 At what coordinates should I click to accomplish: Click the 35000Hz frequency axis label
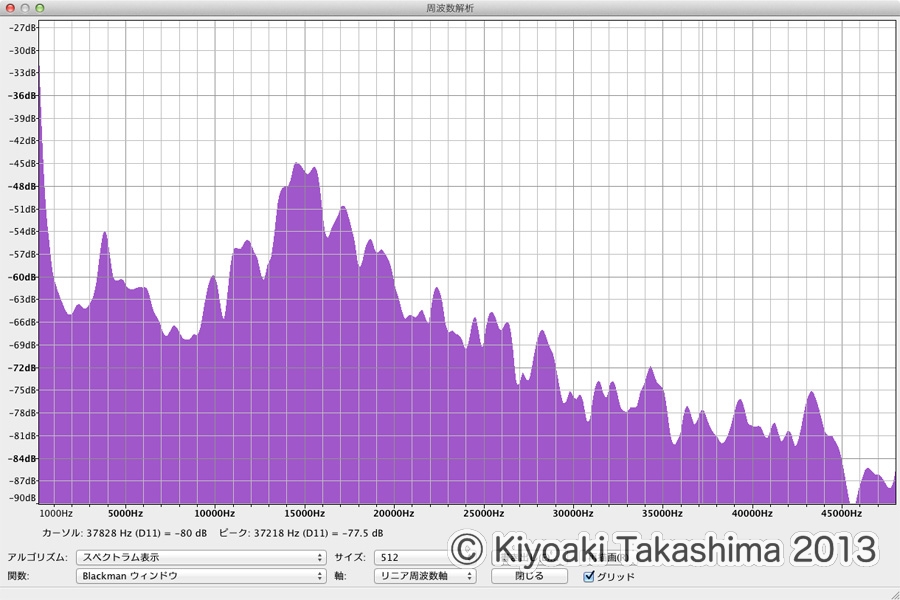662,513
